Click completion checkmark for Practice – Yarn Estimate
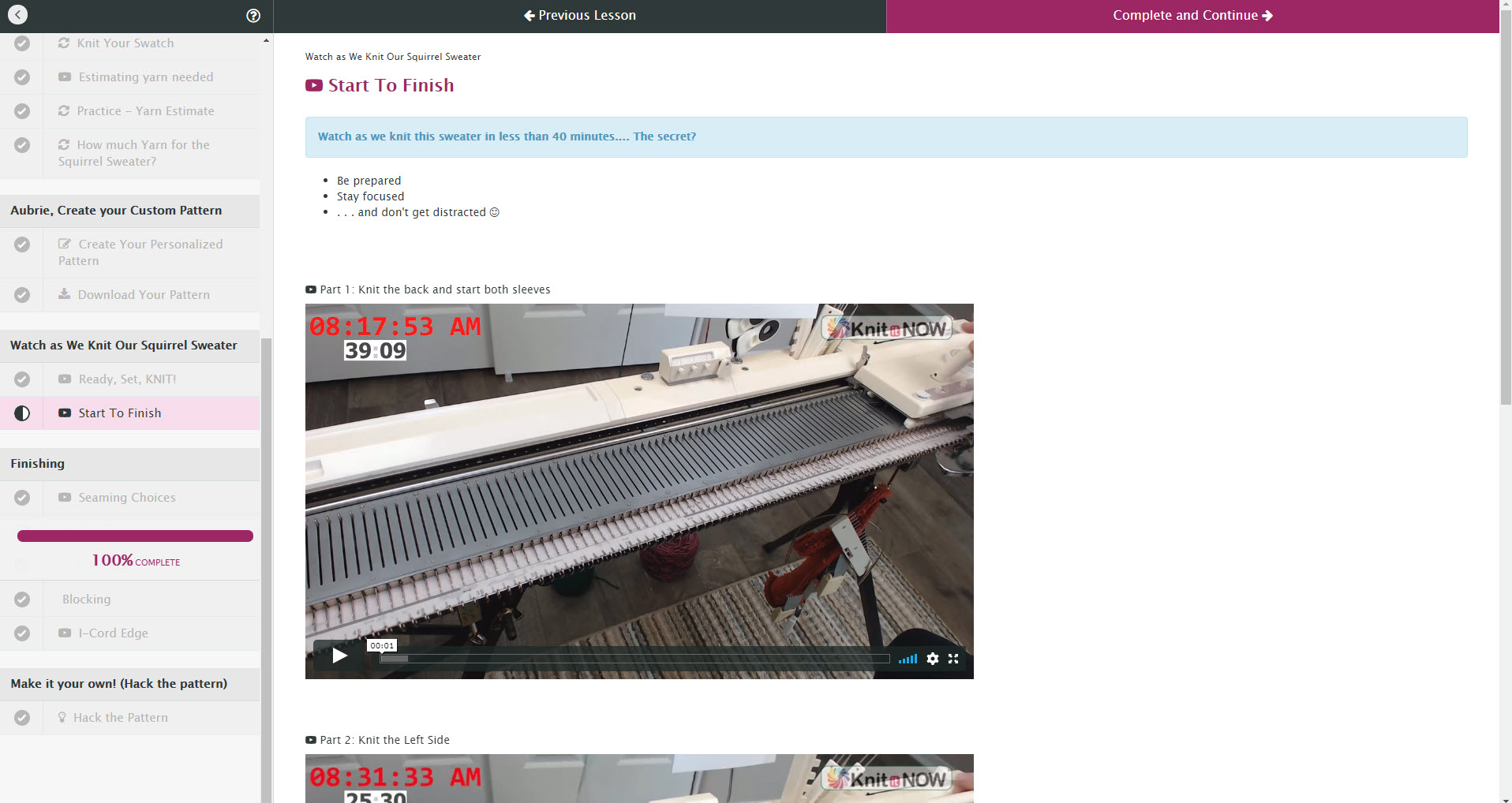The height and width of the screenshot is (803, 1512). pyautogui.click(x=22, y=111)
